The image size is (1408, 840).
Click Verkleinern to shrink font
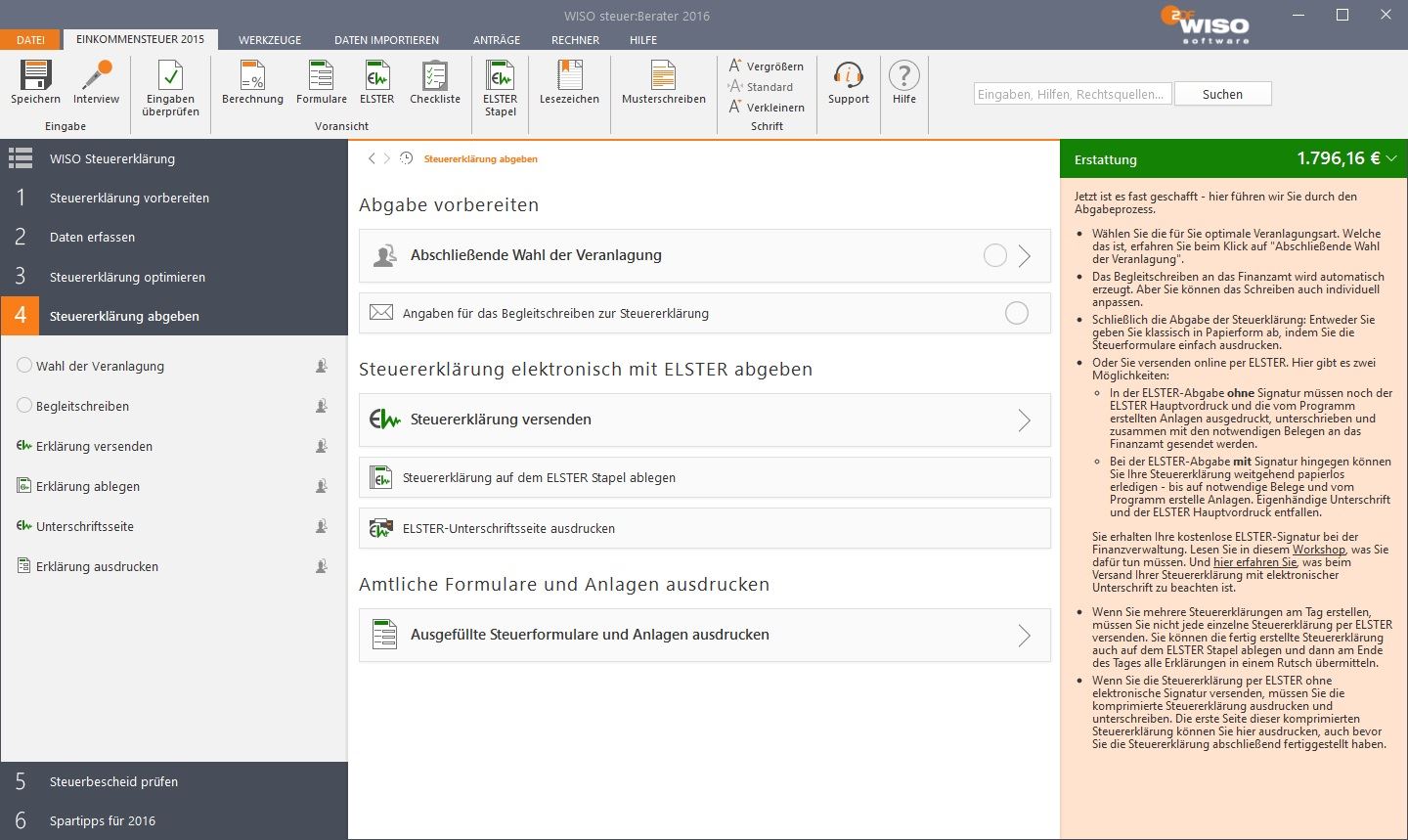click(767, 108)
